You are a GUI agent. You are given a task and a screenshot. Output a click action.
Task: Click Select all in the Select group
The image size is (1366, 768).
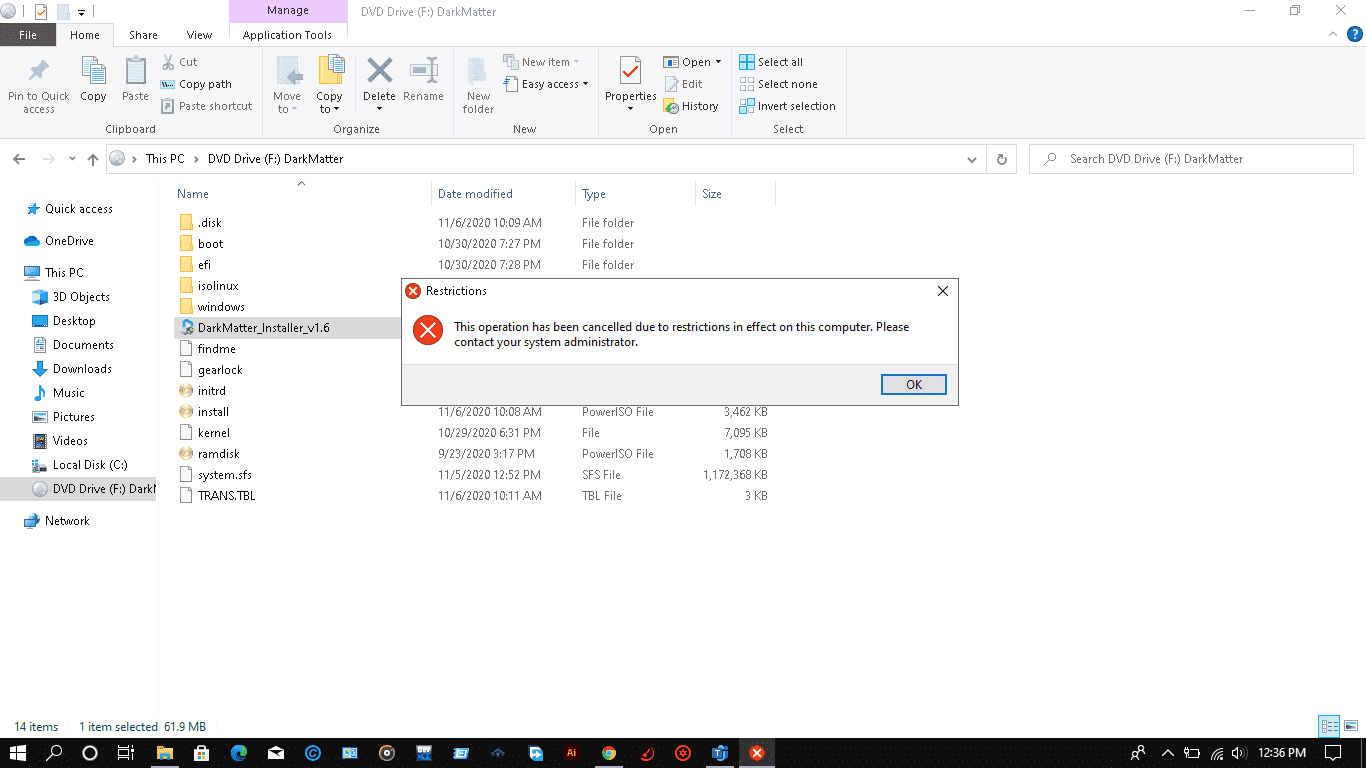coord(771,61)
